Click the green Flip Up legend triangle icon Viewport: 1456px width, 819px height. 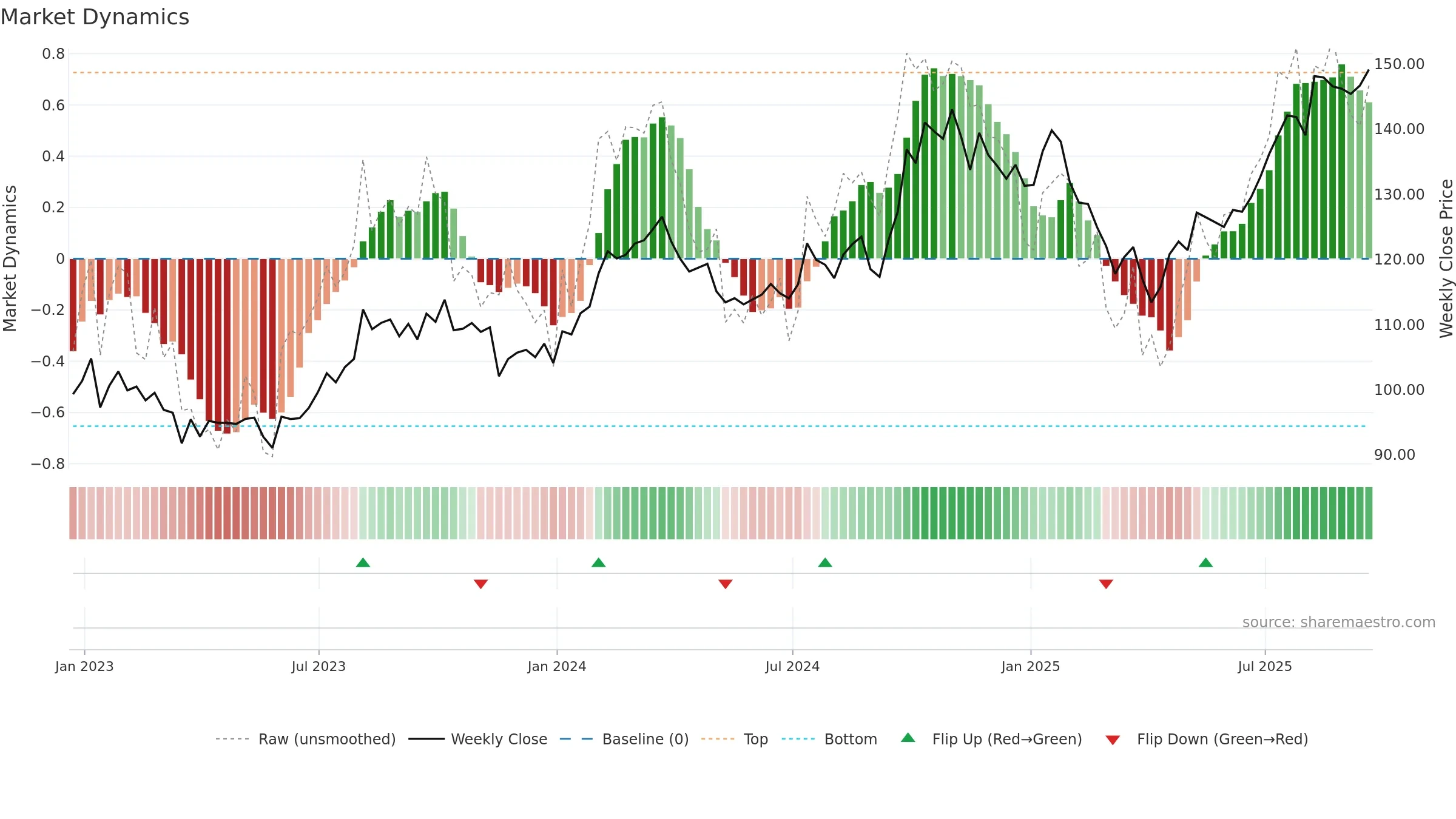908,738
